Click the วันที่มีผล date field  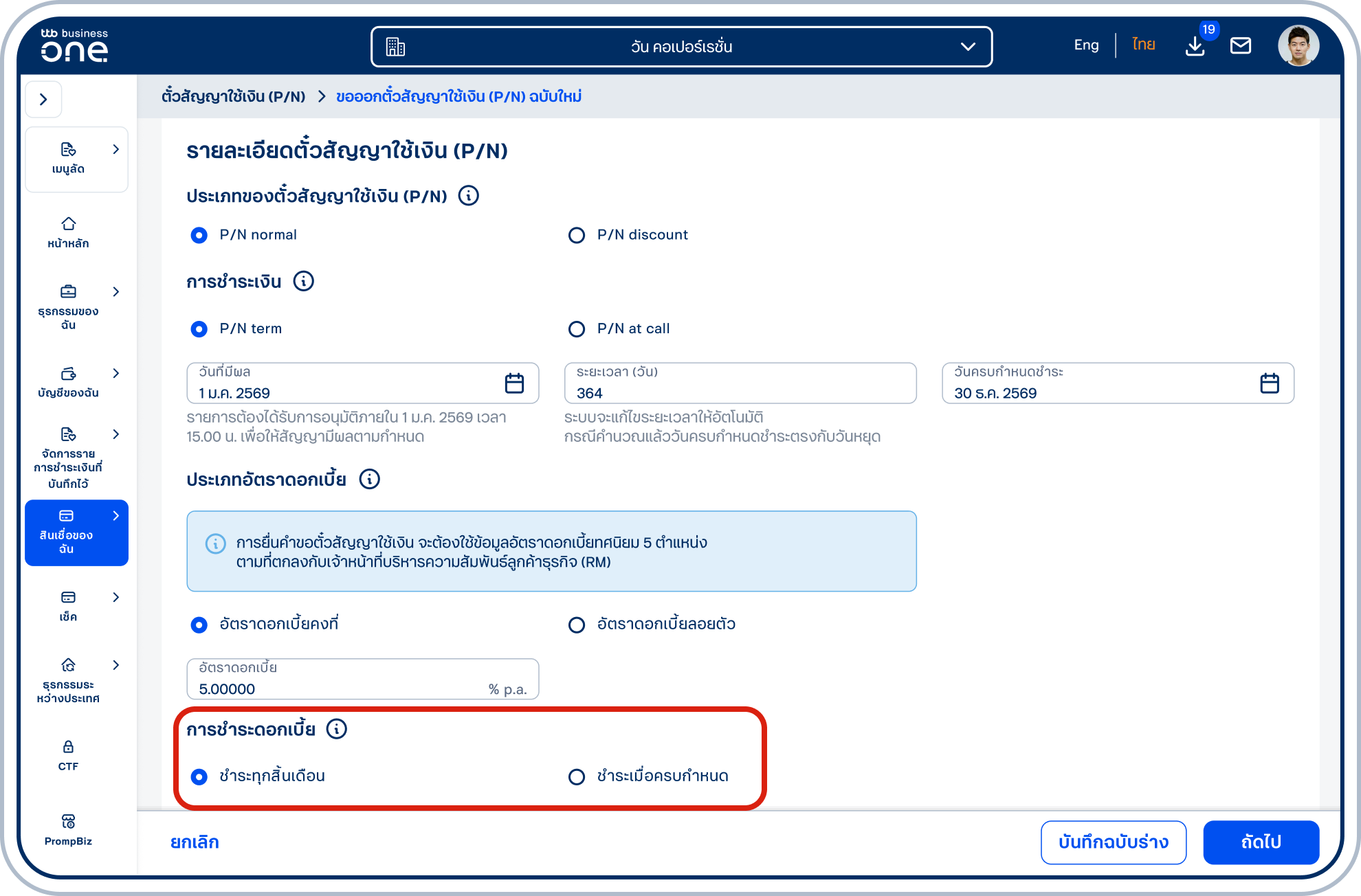pos(362,383)
